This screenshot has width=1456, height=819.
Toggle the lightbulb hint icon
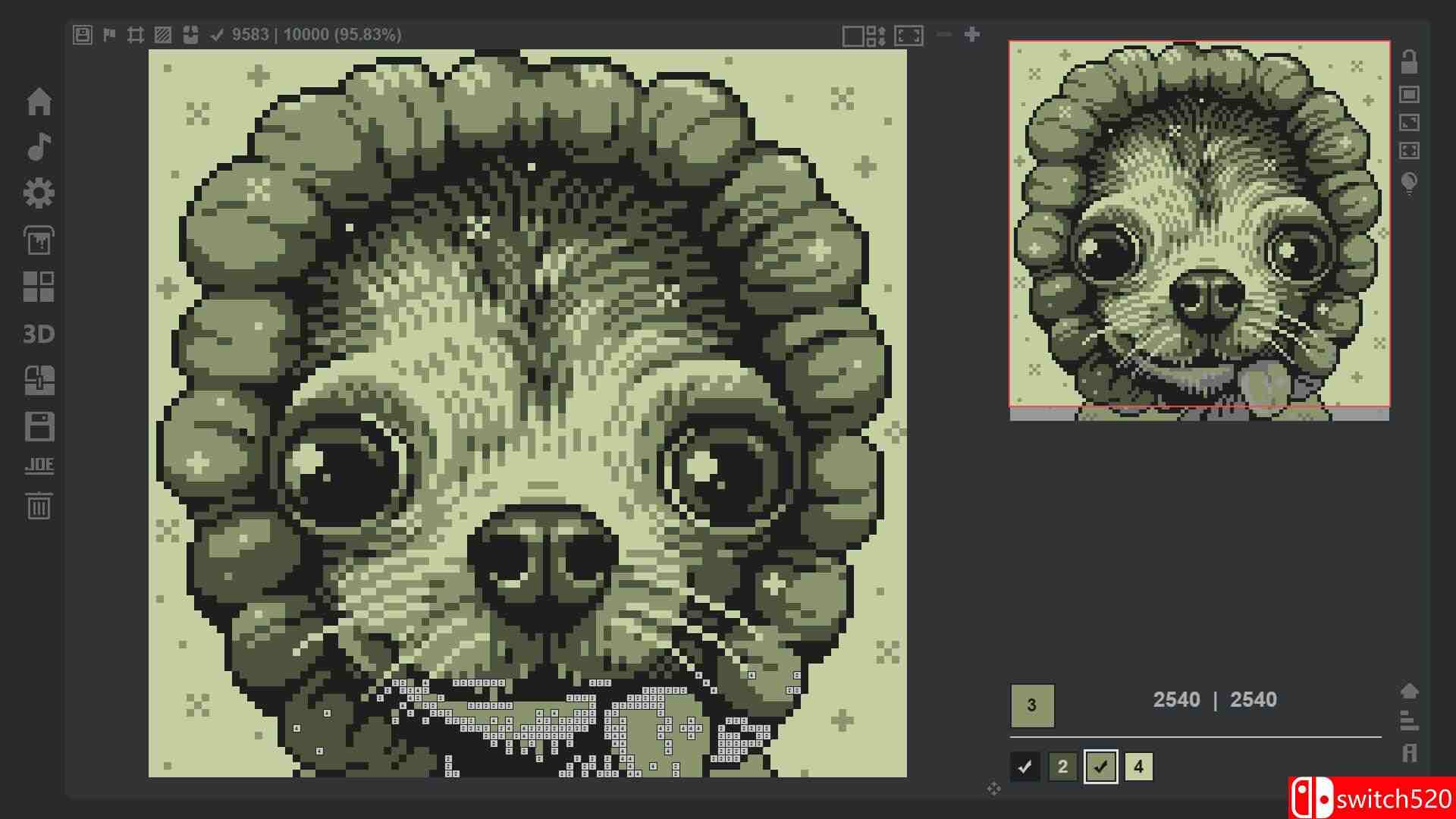point(1409,184)
